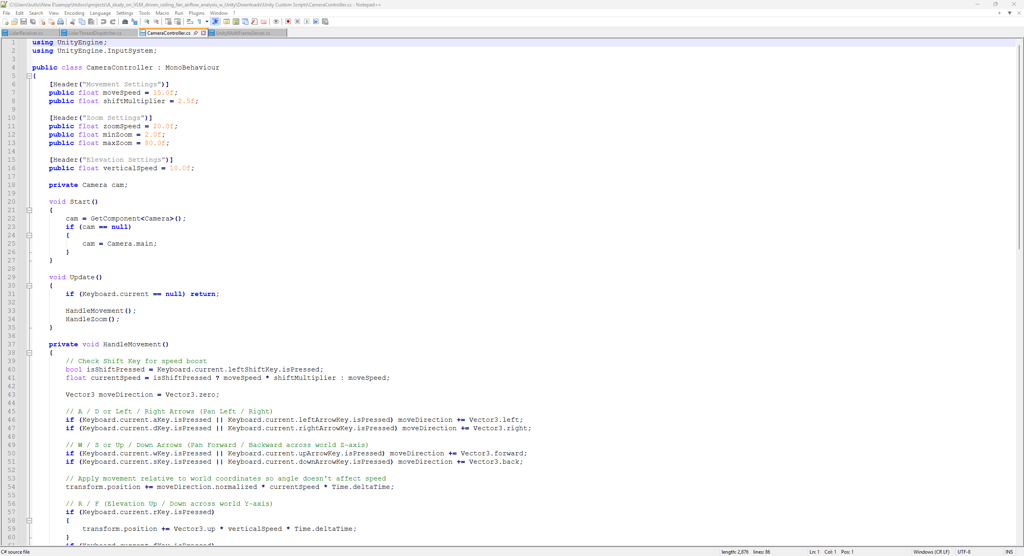Open Folder as Workspace icon
1024x556 pixels.
pyautogui.click(x=263, y=22)
